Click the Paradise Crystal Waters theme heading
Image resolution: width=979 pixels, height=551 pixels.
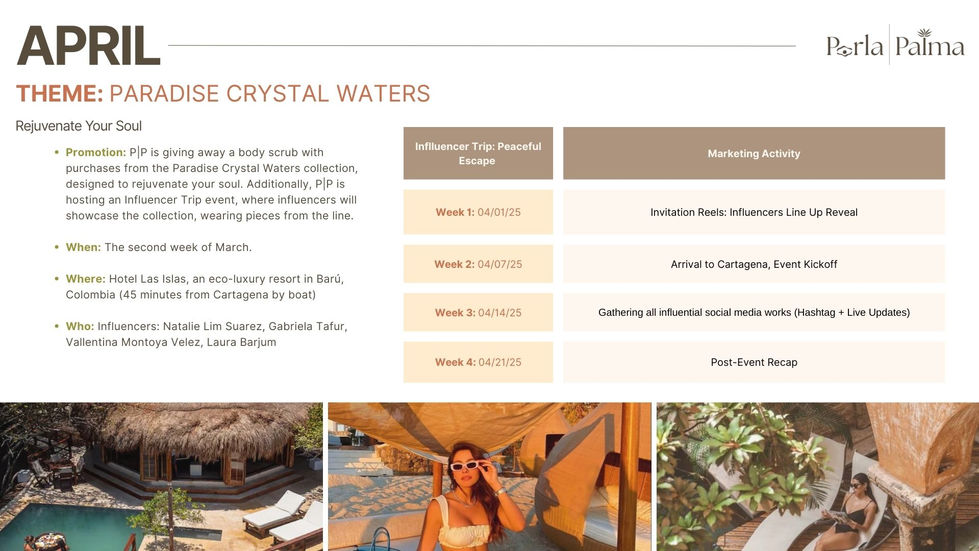click(x=223, y=94)
